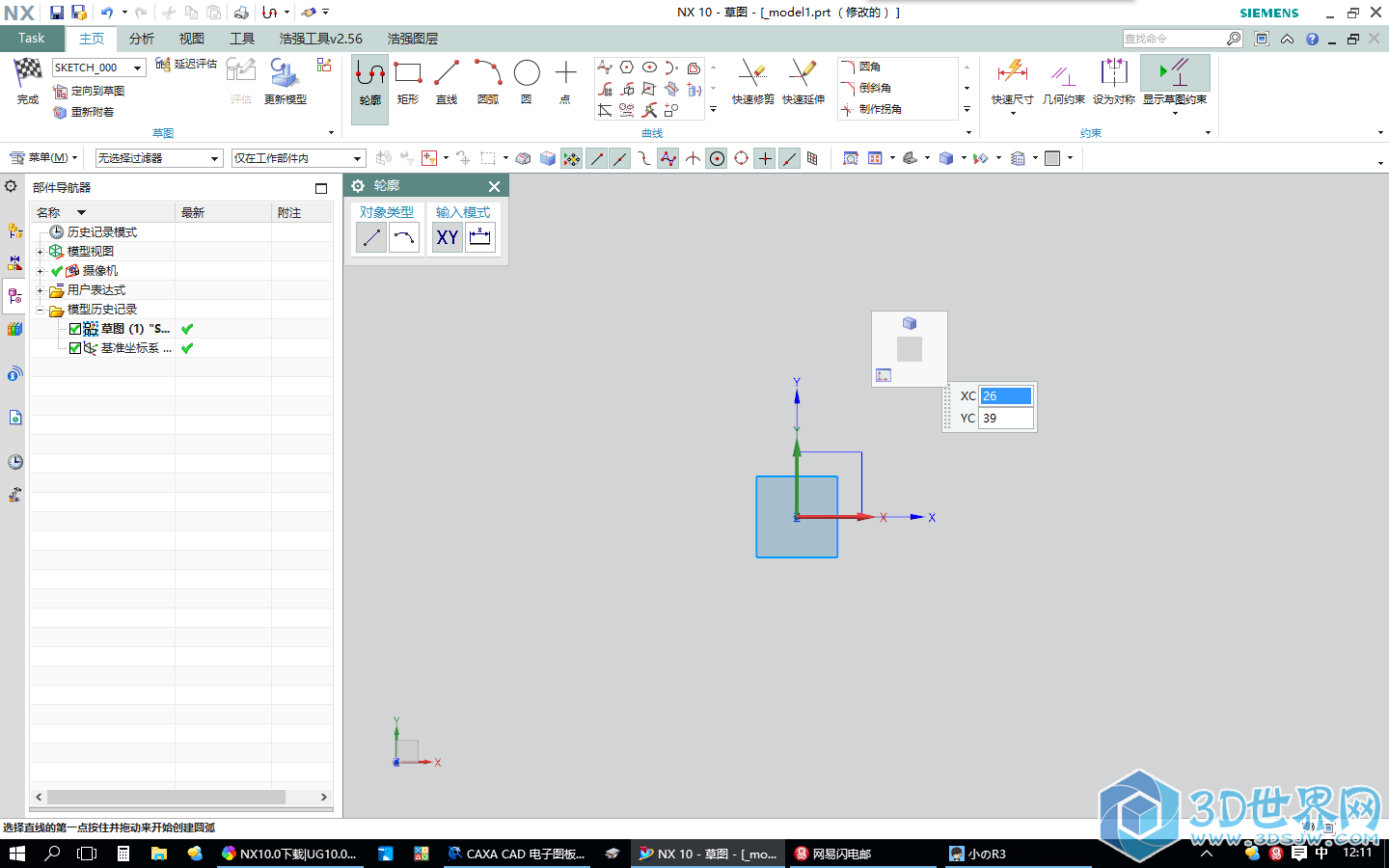
Task: Click the Rapid Dimension (快速尺寸) tool
Action: (1012, 80)
